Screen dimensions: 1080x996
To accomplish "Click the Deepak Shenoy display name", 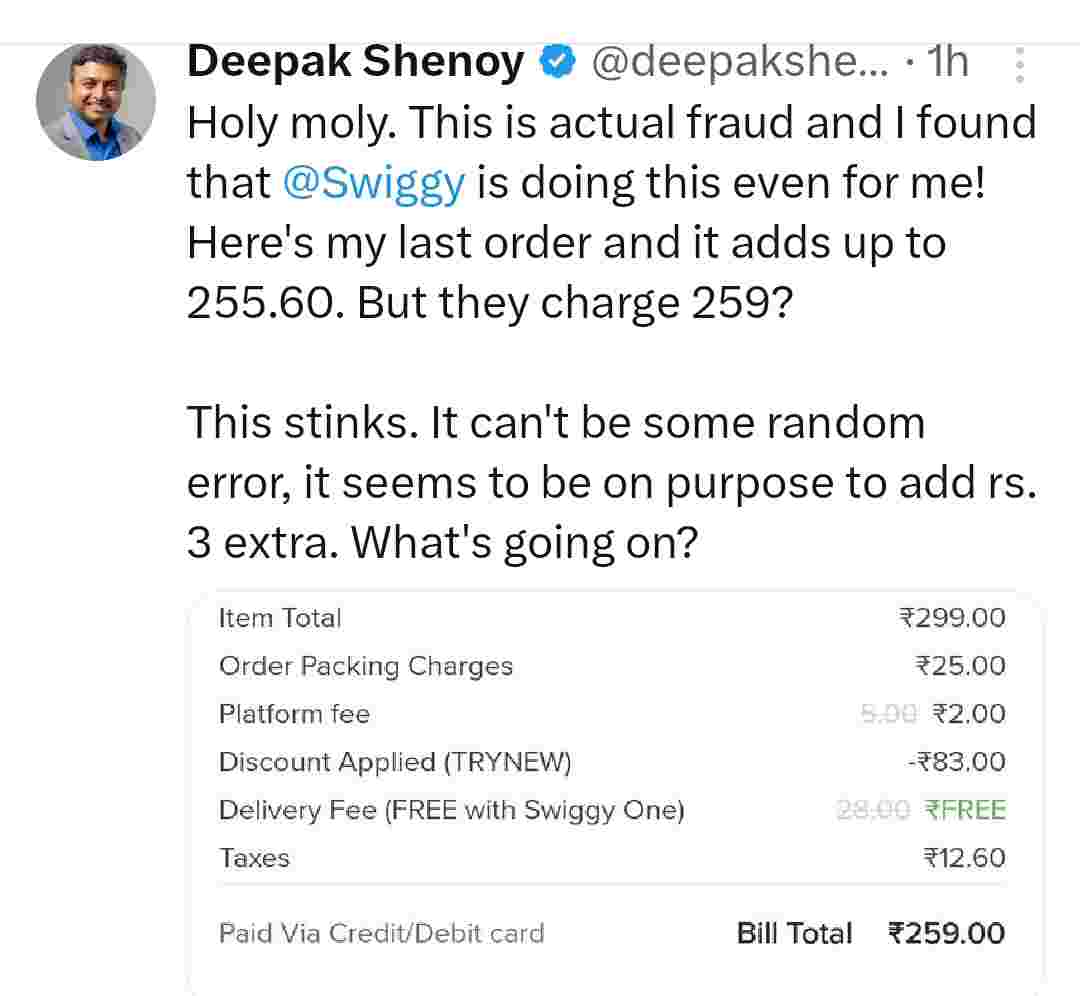I will 355,62.
